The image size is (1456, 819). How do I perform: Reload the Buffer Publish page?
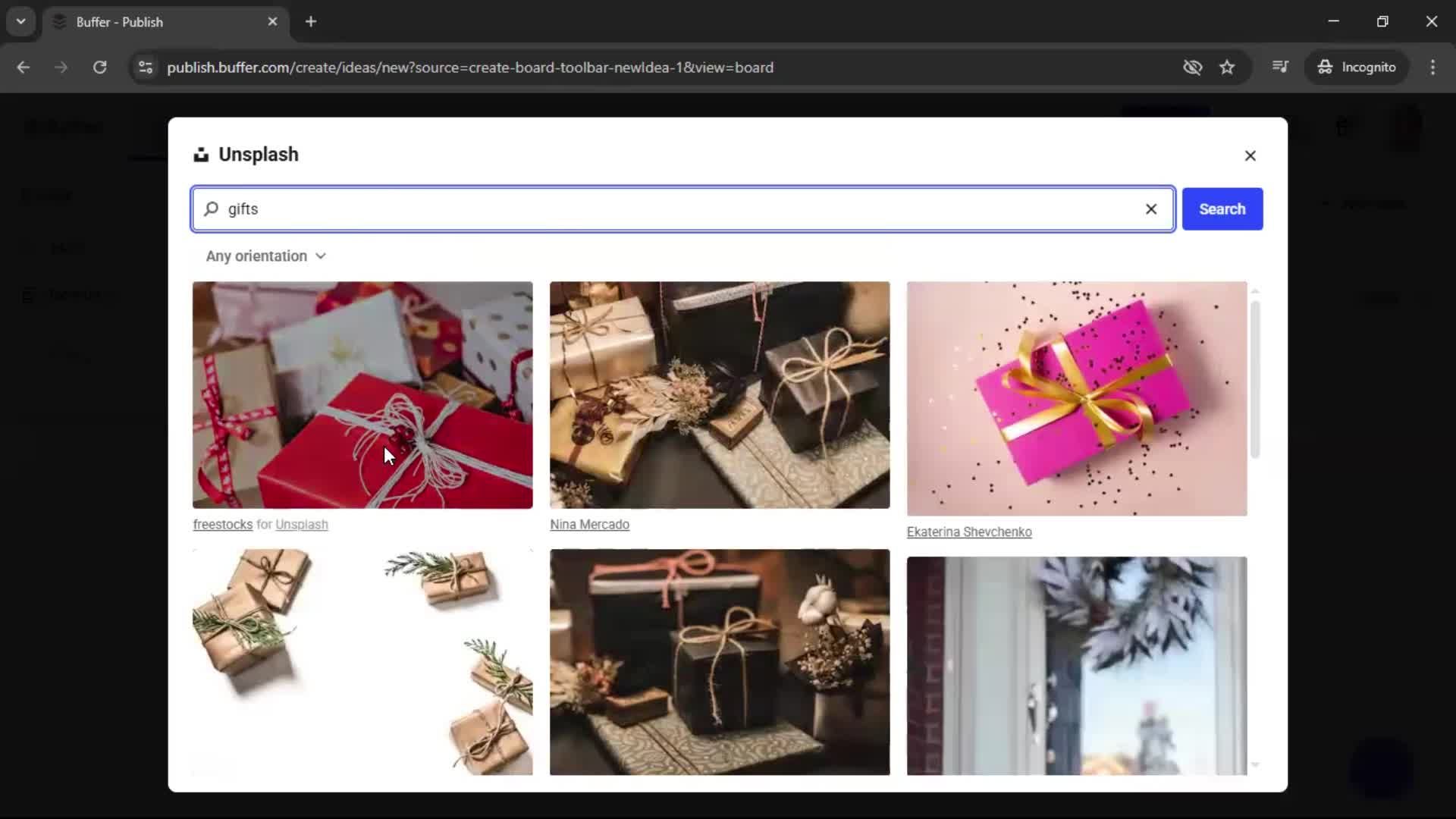[99, 67]
